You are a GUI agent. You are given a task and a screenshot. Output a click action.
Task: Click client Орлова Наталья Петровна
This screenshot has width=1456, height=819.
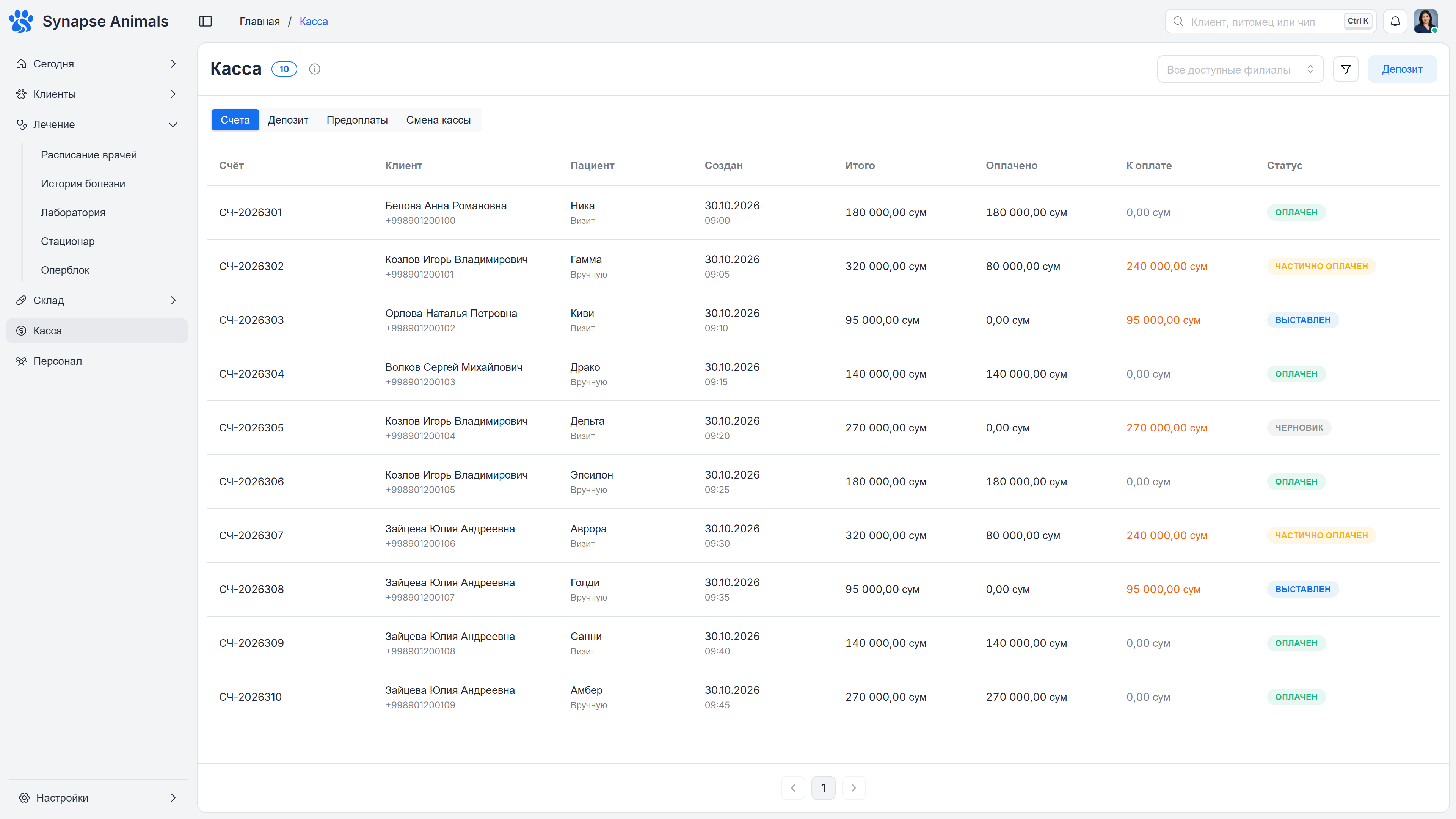[x=451, y=314]
